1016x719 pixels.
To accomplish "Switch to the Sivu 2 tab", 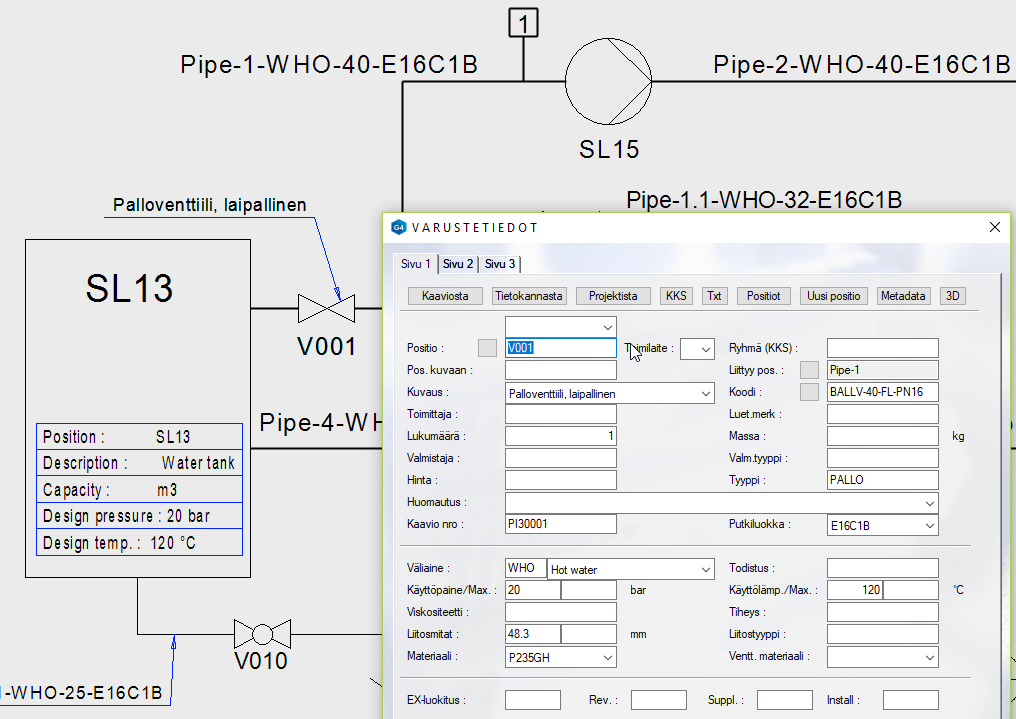I will pos(458,264).
